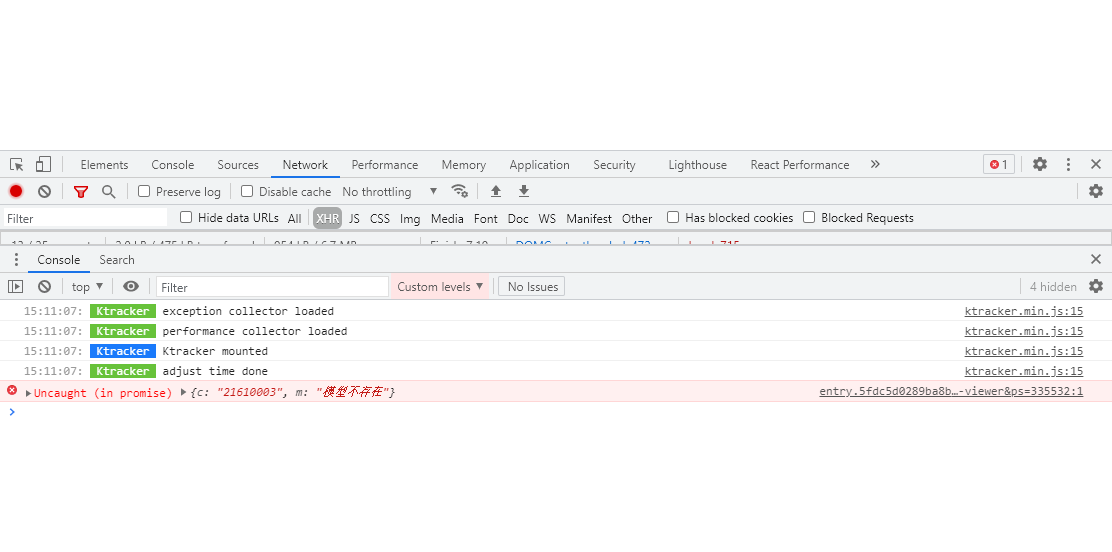
Task: Create a live expression with the eye icon
Action: 130,287
